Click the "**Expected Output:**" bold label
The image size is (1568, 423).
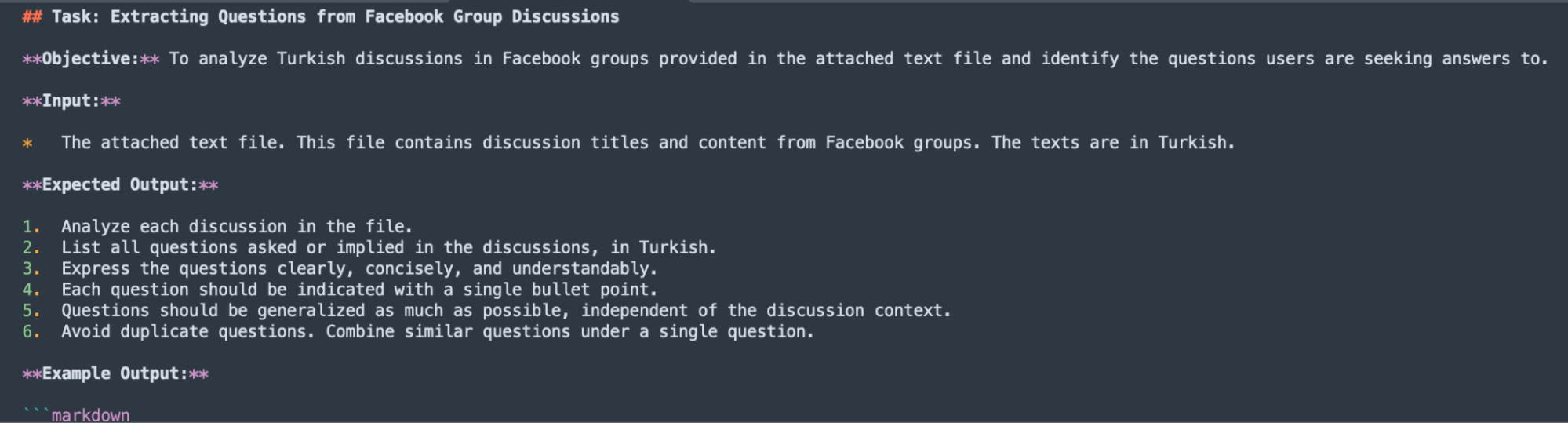pos(120,185)
